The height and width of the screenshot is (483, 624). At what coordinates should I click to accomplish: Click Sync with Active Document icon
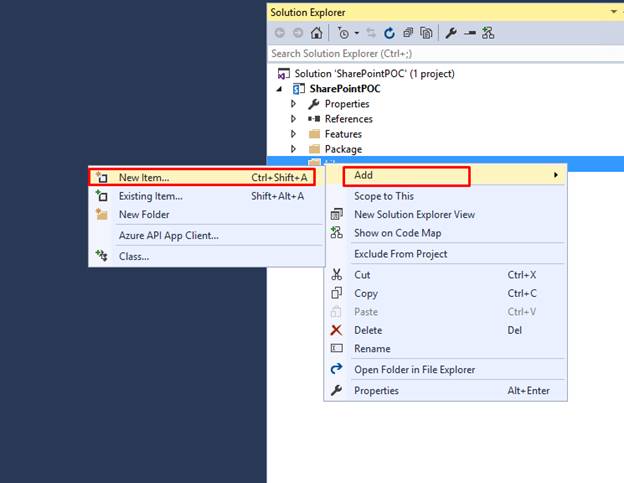point(371,33)
